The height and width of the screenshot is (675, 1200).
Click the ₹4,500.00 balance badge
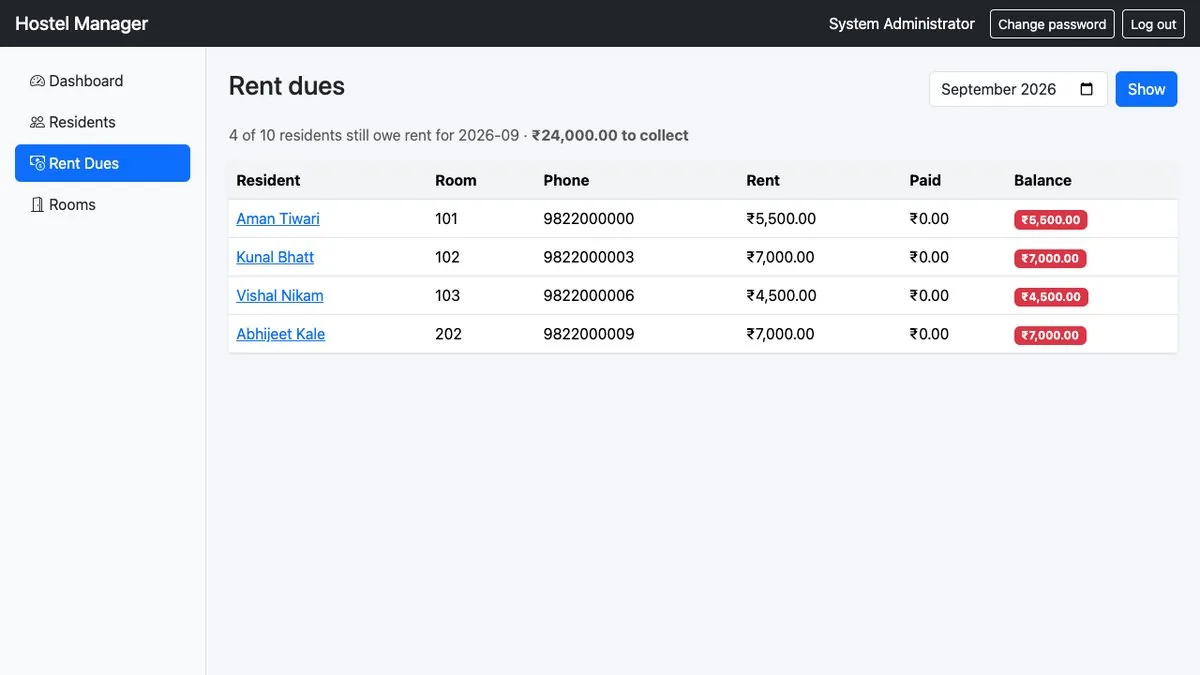[x=1050, y=297]
